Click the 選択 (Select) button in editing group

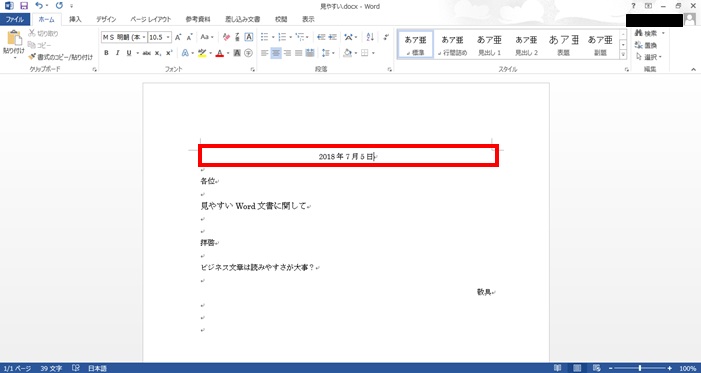pos(649,57)
